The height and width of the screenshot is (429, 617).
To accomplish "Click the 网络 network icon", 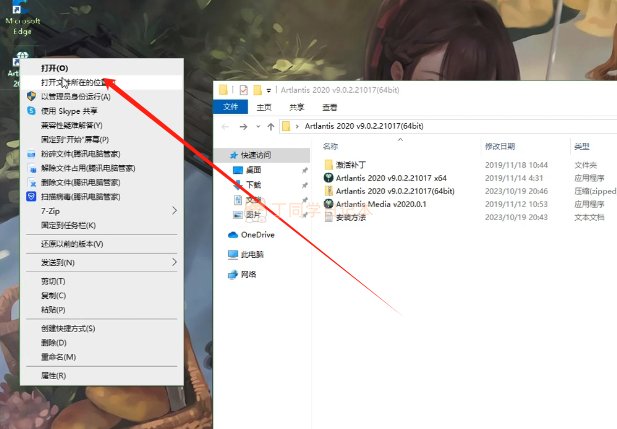I will point(233,274).
